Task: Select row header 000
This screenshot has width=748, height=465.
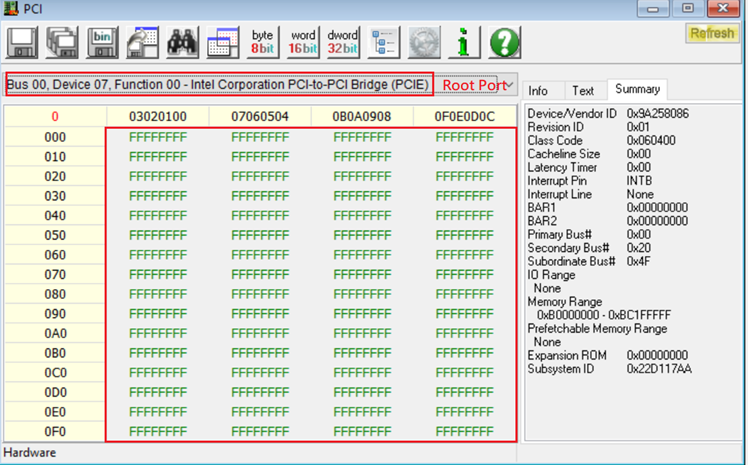Action: (55, 137)
